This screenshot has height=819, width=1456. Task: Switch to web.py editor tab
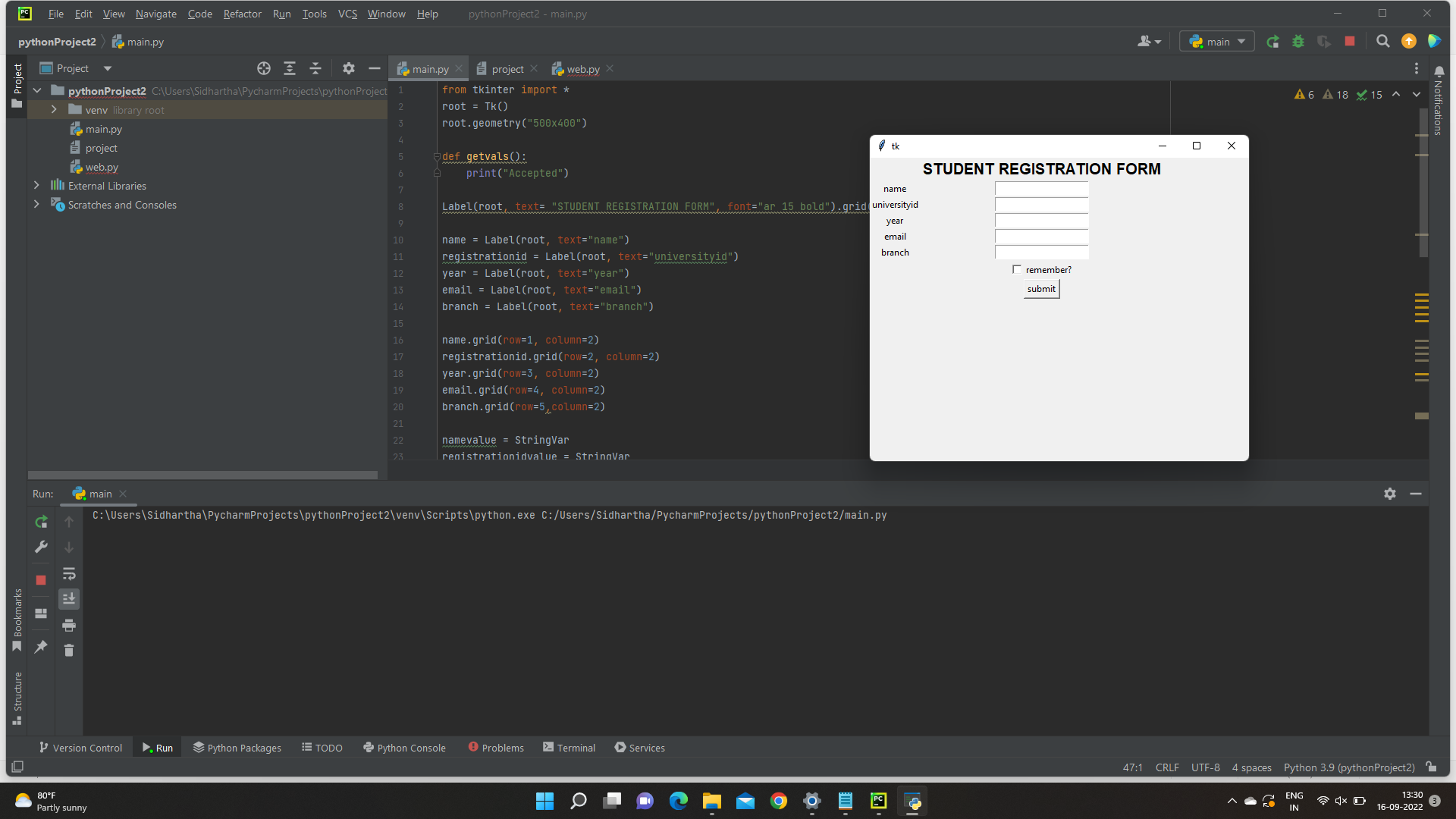(x=582, y=69)
